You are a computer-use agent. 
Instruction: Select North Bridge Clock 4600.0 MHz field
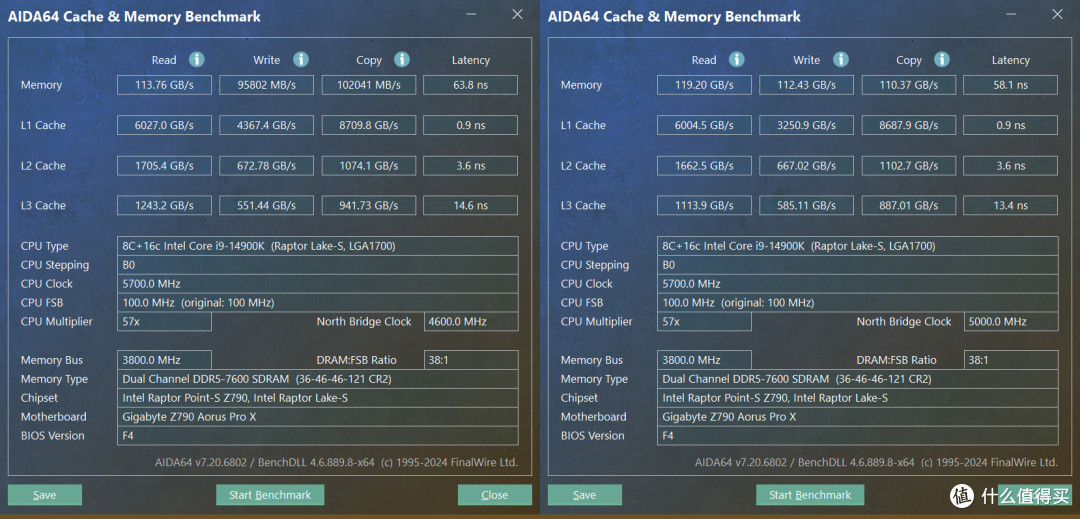(471, 321)
